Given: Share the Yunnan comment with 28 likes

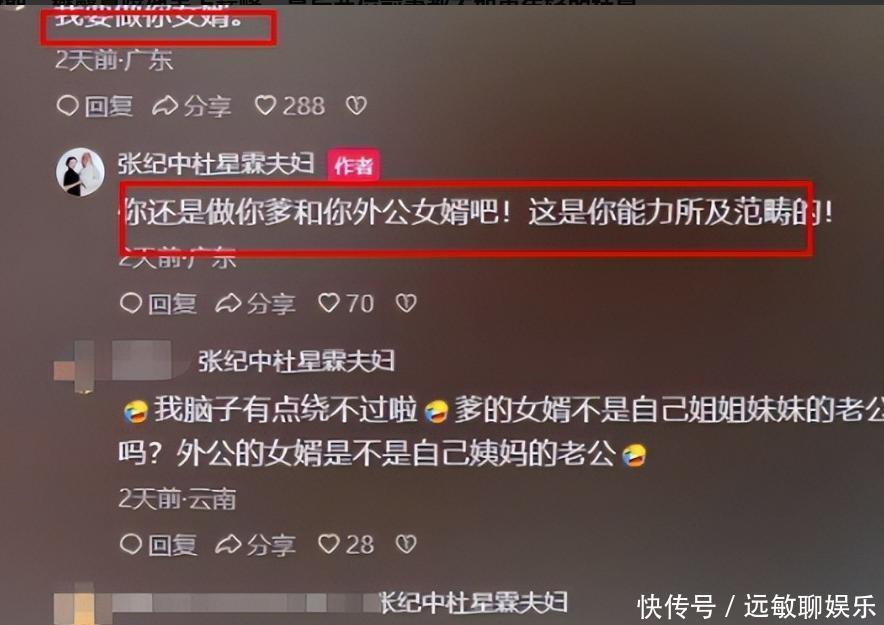Looking at the screenshot, I should click(255, 544).
